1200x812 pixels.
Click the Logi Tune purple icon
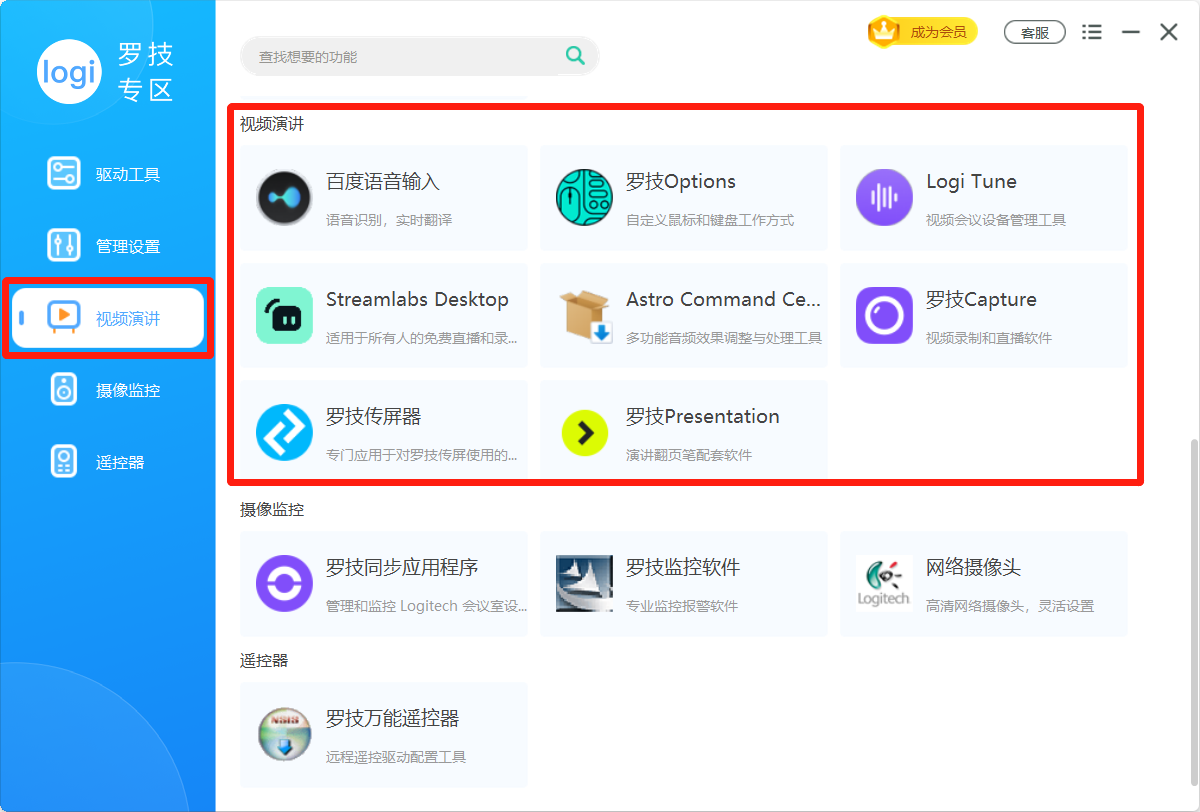(x=884, y=198)
